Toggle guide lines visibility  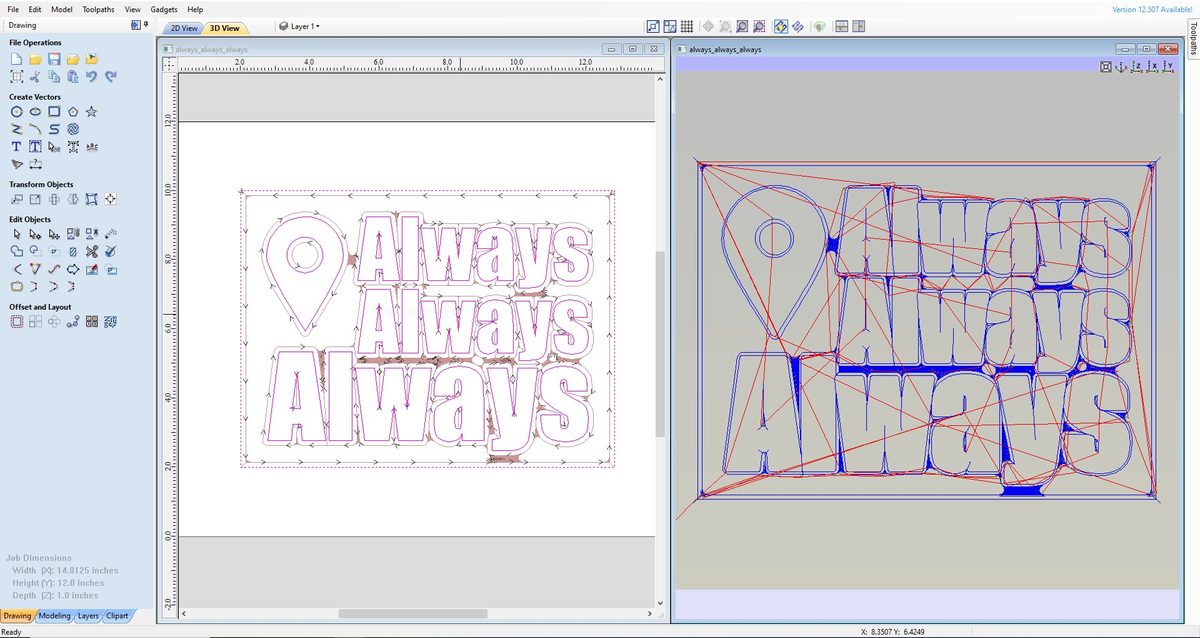[x=670, y=27]
